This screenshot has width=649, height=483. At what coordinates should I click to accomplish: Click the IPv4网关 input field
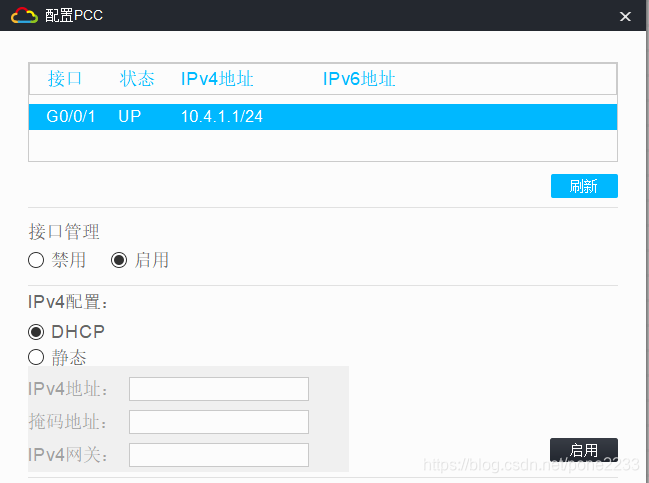coord(219,455)
